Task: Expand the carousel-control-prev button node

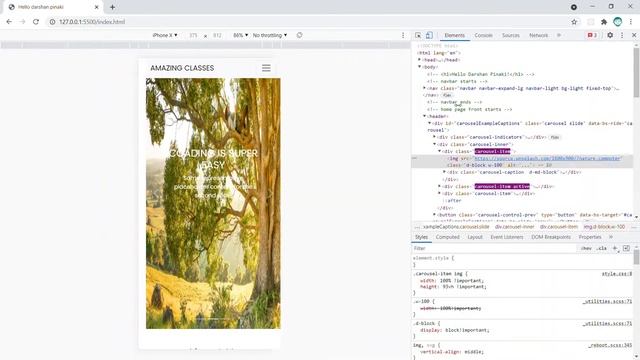Action: coord(434,215)
